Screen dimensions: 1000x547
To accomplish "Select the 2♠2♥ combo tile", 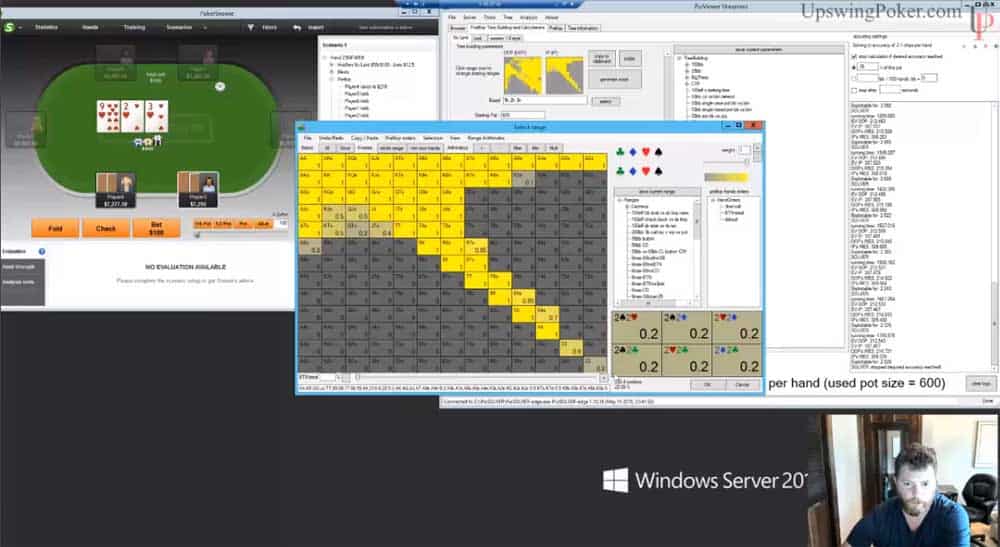I will coord(636,327).
